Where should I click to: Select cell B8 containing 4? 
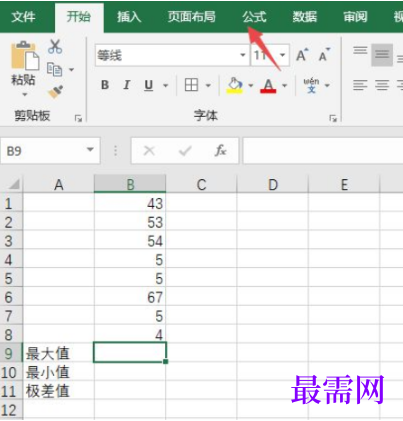click(130, 334)
